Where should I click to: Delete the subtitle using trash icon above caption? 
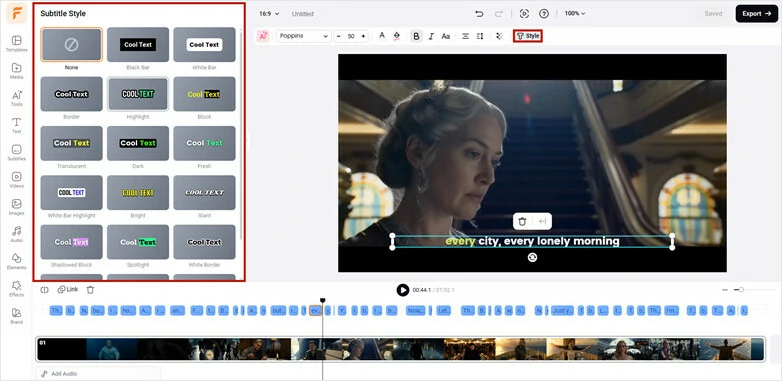(522, 221)
